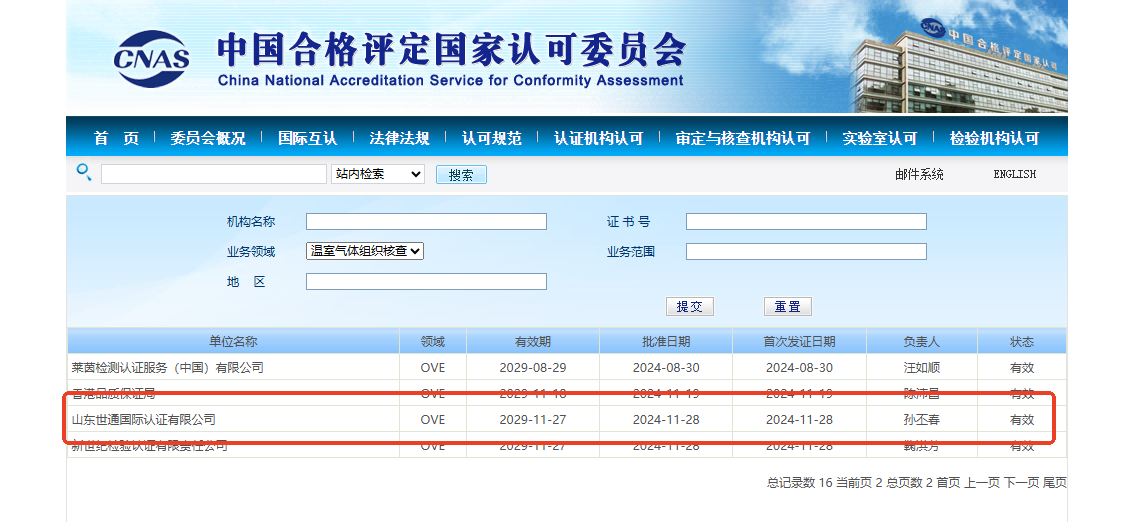This screenshot has height=528, width=1125.
Task: Click the site title banner text
Action: pyautogui.click(x=451, y=59)
